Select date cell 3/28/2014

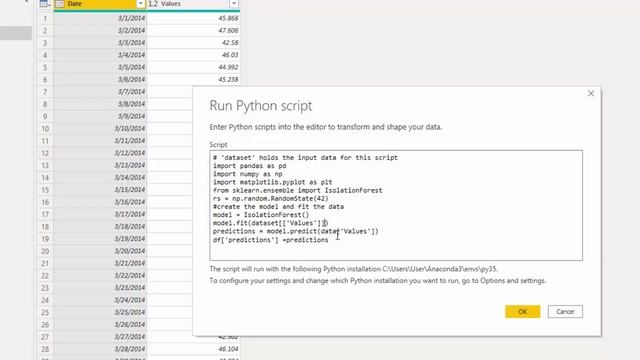pos(100,349)
